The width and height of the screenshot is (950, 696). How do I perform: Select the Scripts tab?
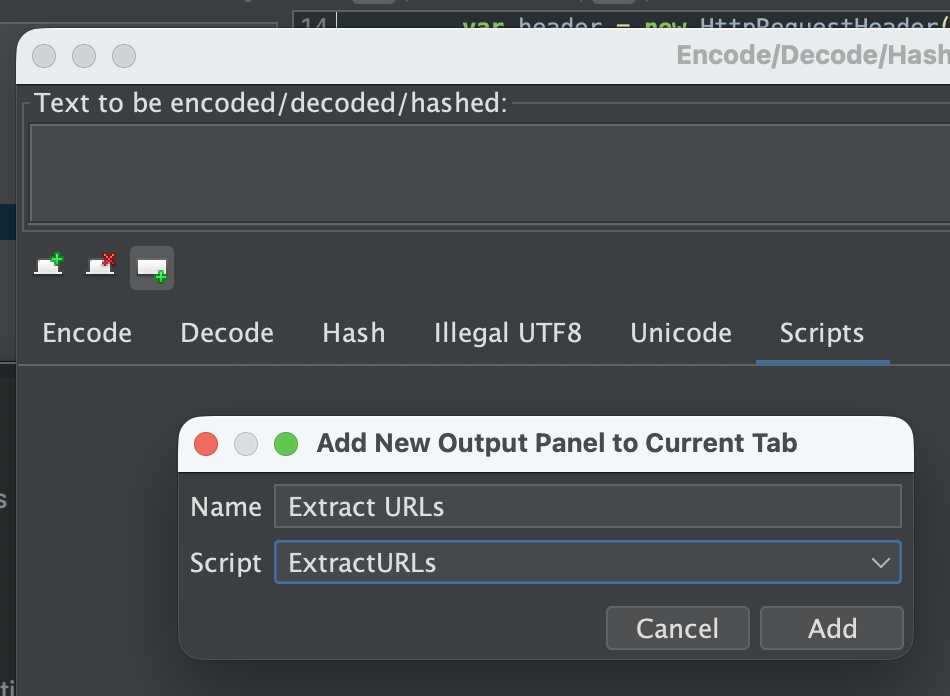(x=822, y=333)
